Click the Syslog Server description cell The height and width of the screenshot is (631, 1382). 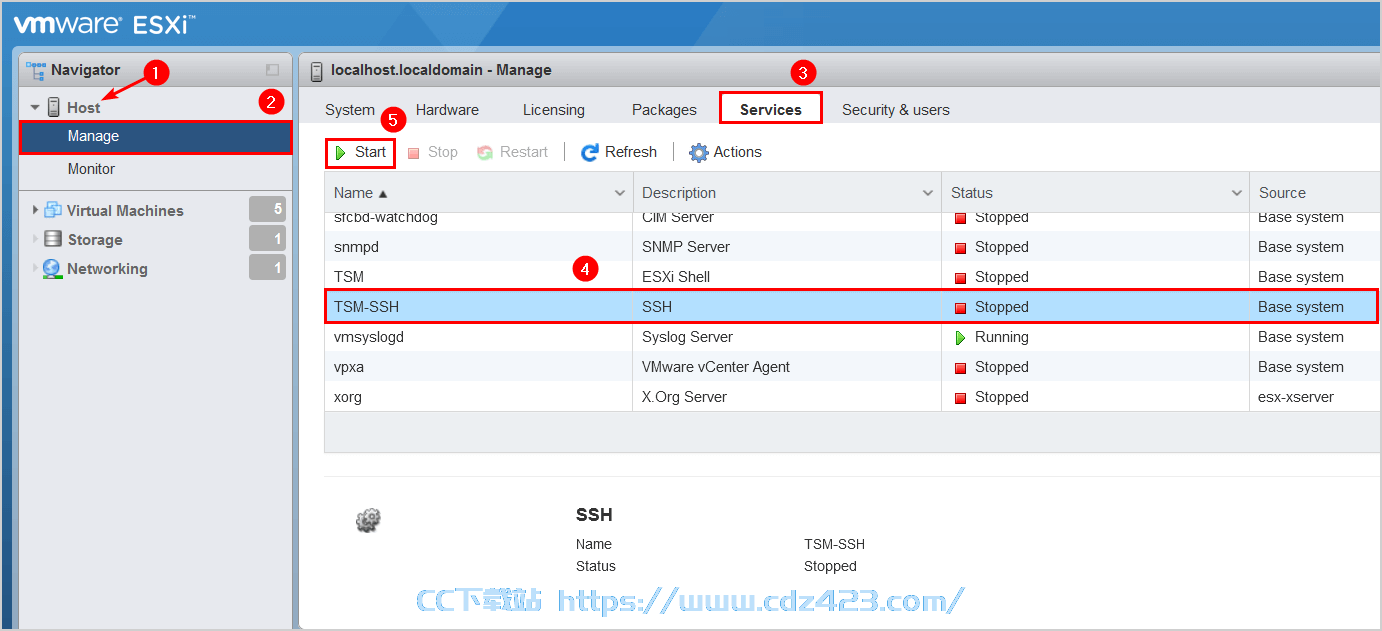point(787,337)
